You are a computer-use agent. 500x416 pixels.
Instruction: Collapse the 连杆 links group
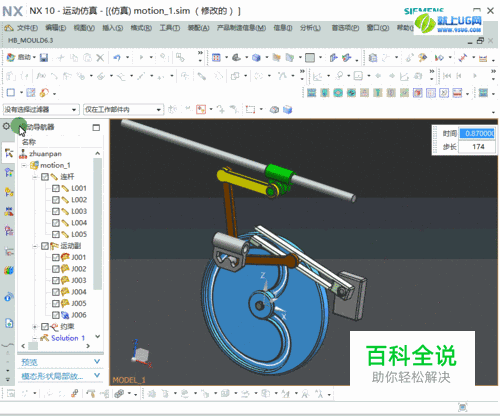point(35,177)
